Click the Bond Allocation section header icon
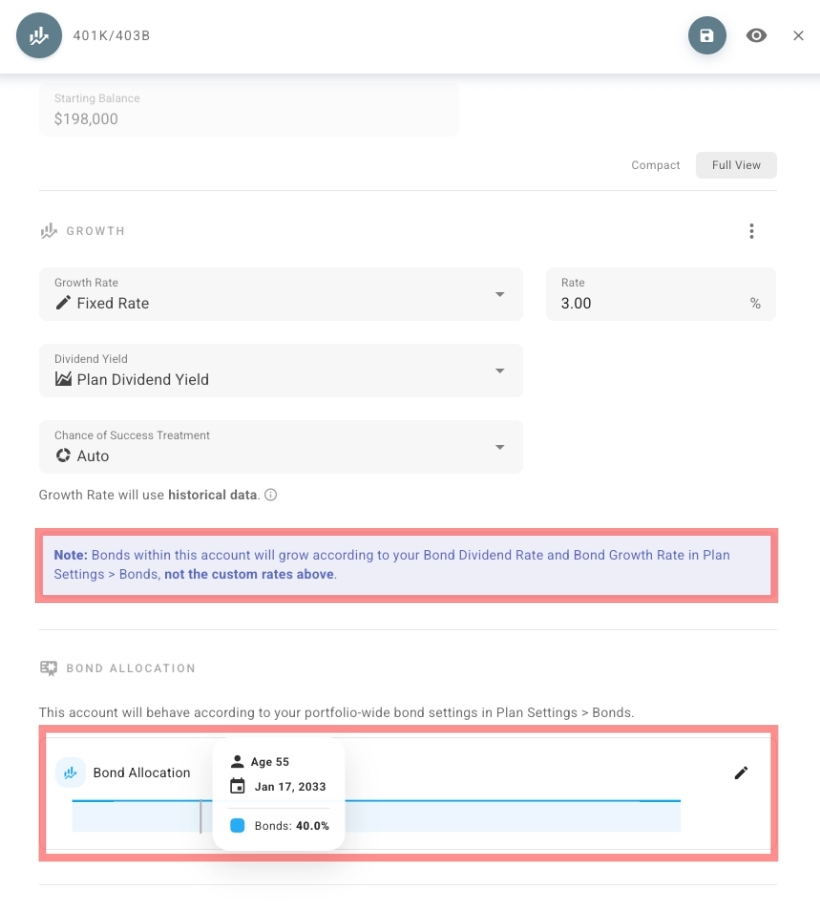The height and width of the screenshot is (909, 820). [x=48, y=668]
